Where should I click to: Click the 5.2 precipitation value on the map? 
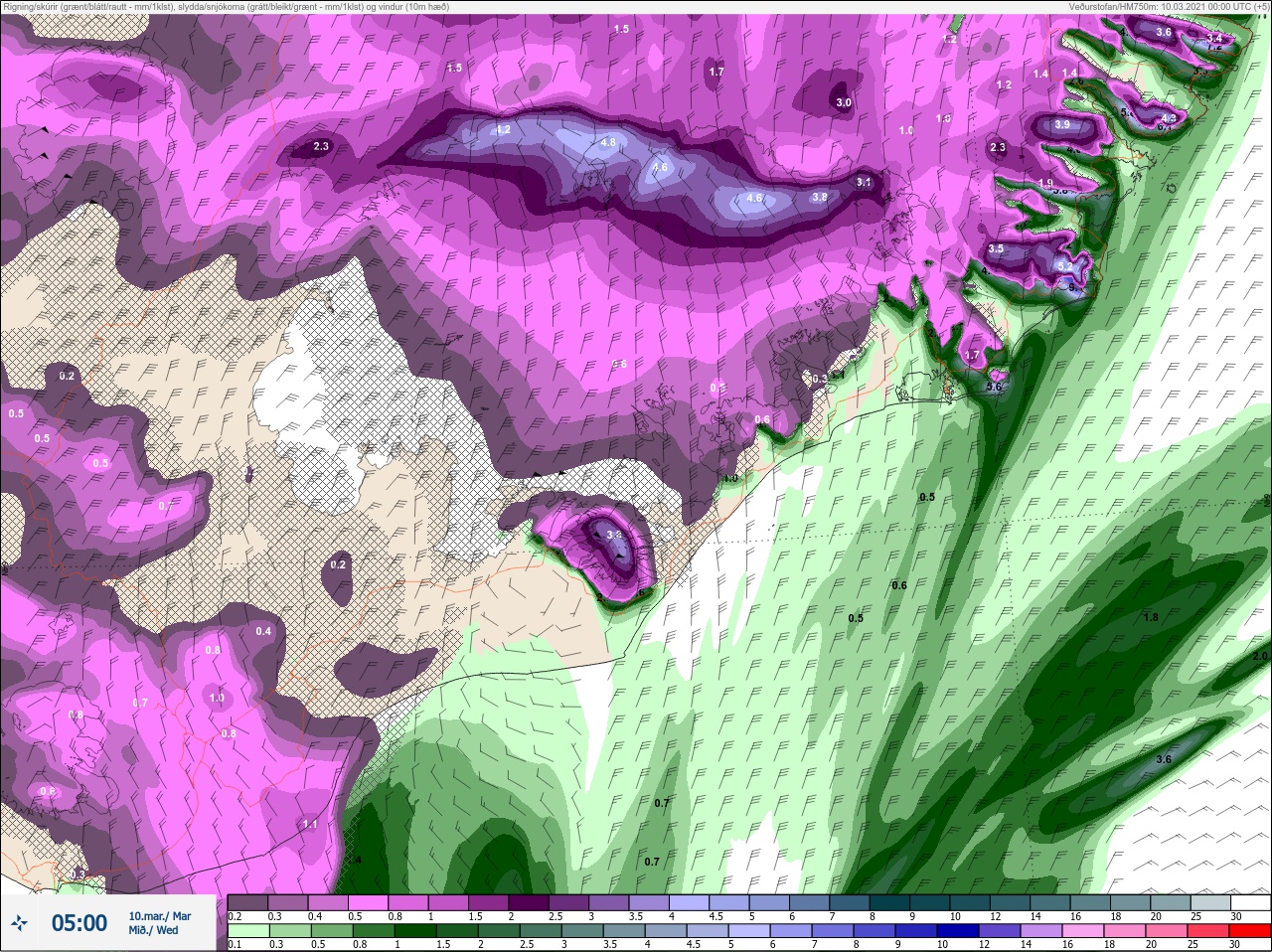[x=1065, y=266]
